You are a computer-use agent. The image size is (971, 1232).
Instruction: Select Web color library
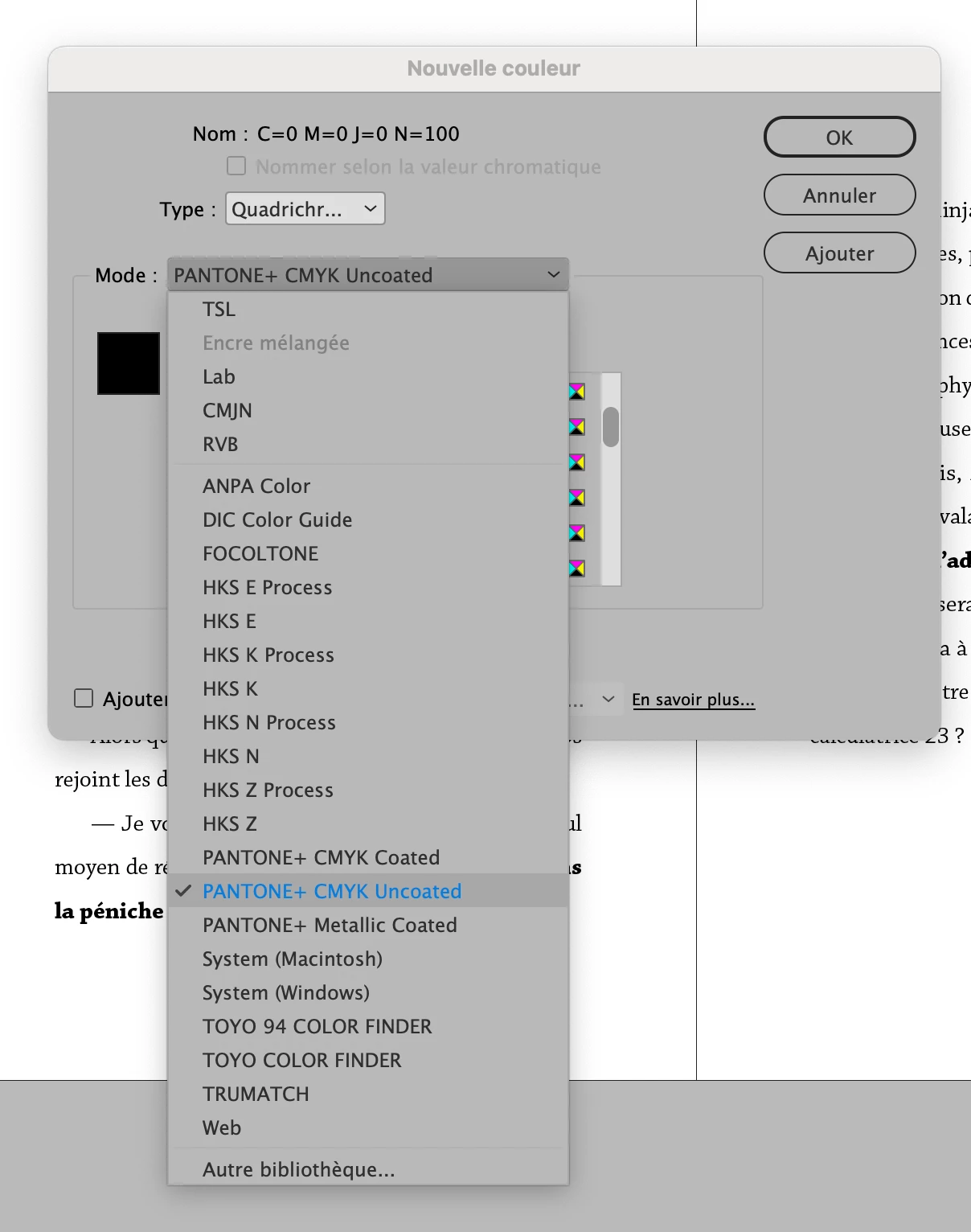point(368,1128)
